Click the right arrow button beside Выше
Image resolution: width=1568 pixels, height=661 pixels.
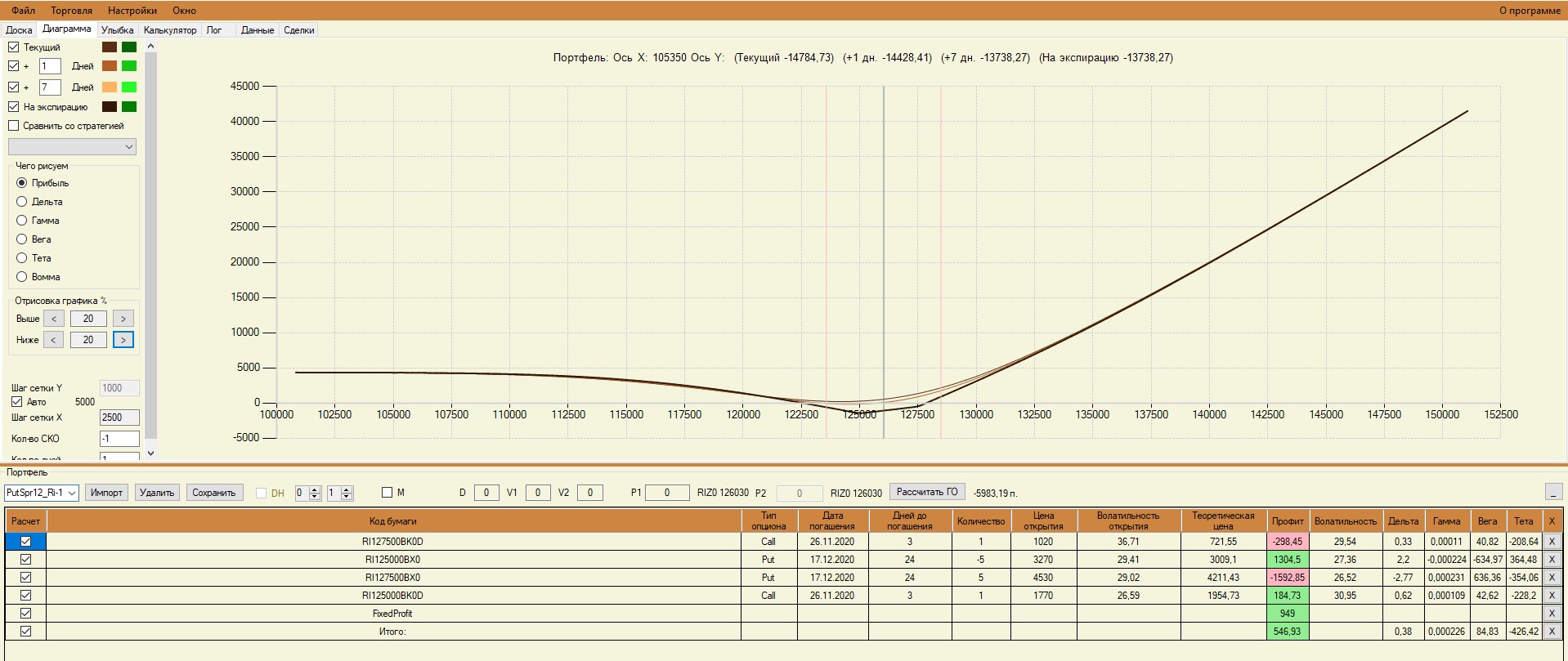pos(123,319)
